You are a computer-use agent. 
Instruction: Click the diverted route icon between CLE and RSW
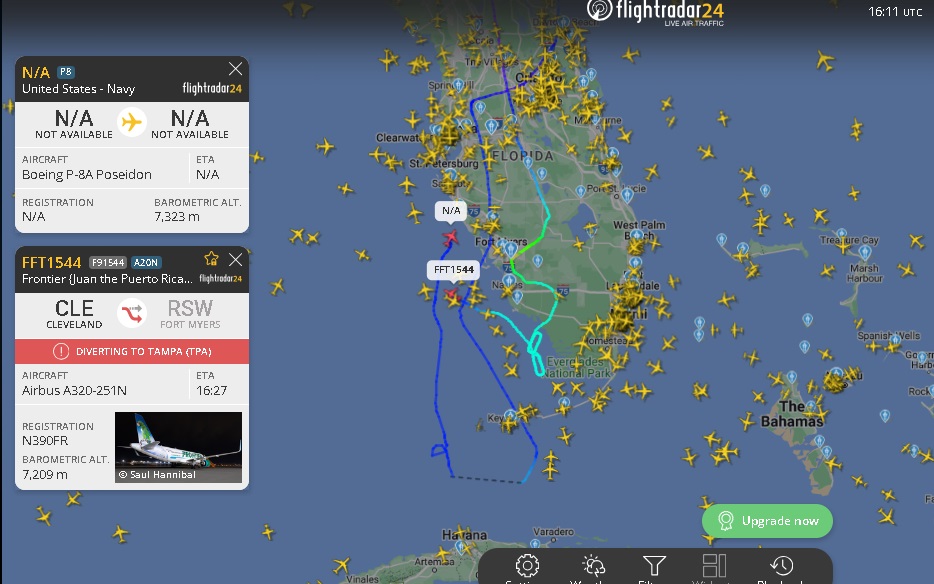[132, 313]
